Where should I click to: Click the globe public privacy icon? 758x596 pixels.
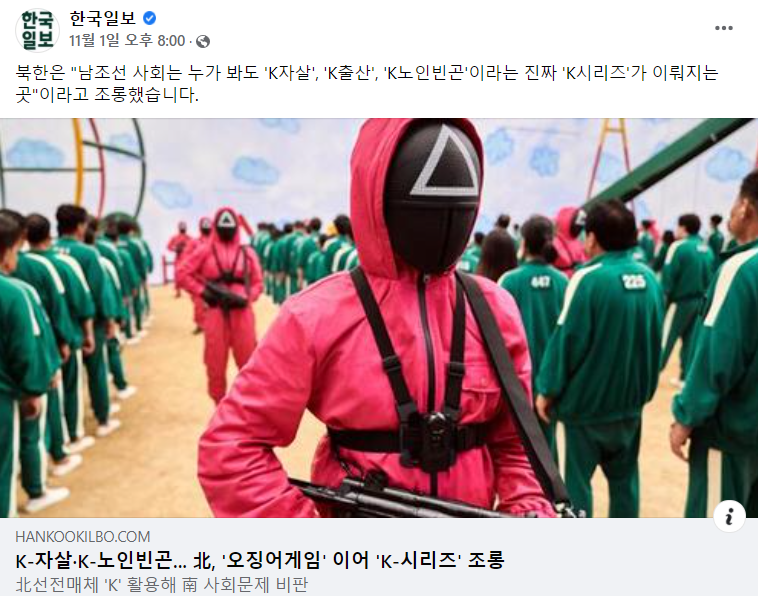(203, 42)
